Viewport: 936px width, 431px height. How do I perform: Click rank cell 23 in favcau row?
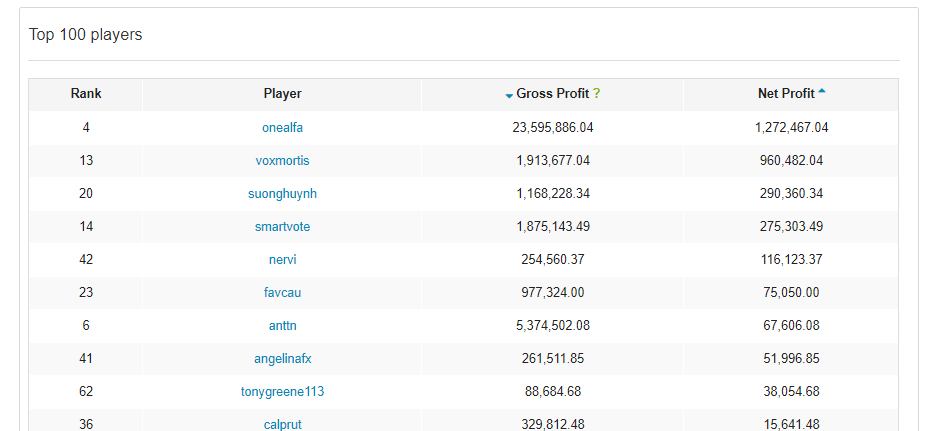[x=86, y=293]
